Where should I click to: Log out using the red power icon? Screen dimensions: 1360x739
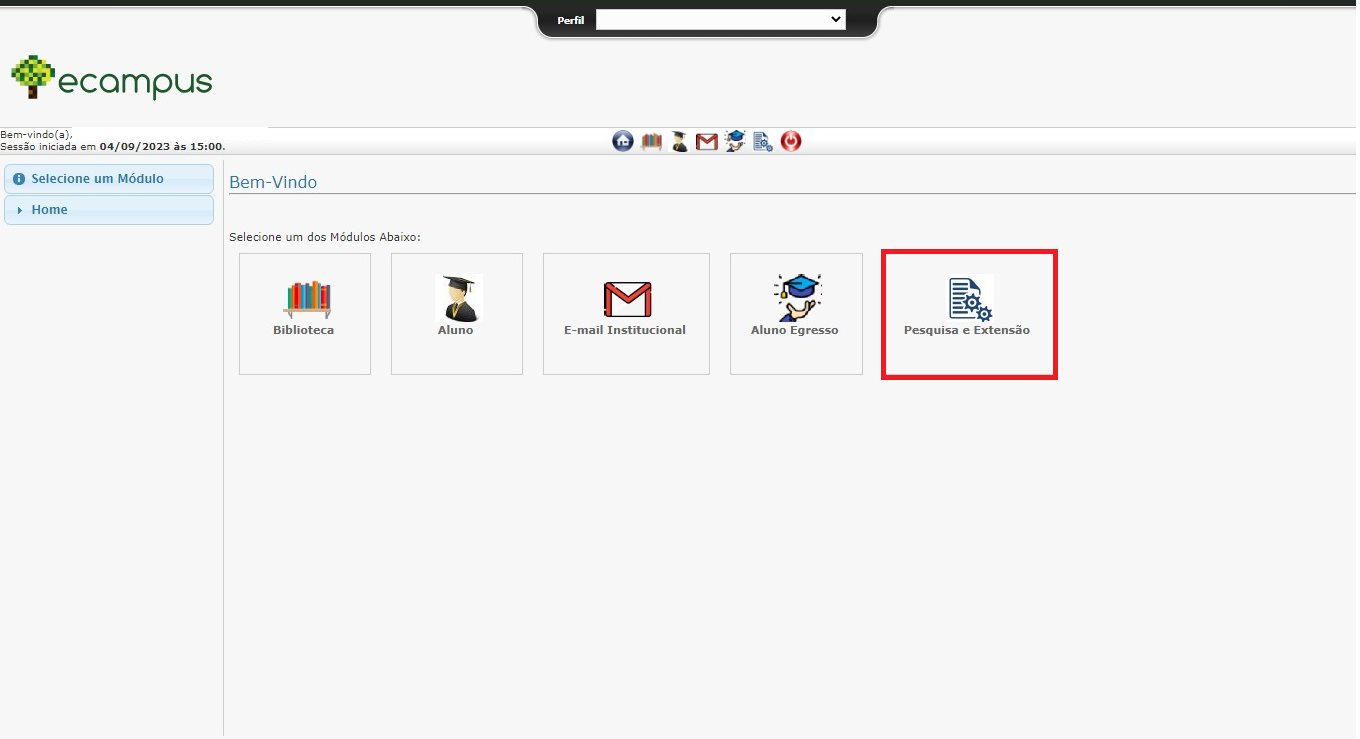[x=791, y=142]
